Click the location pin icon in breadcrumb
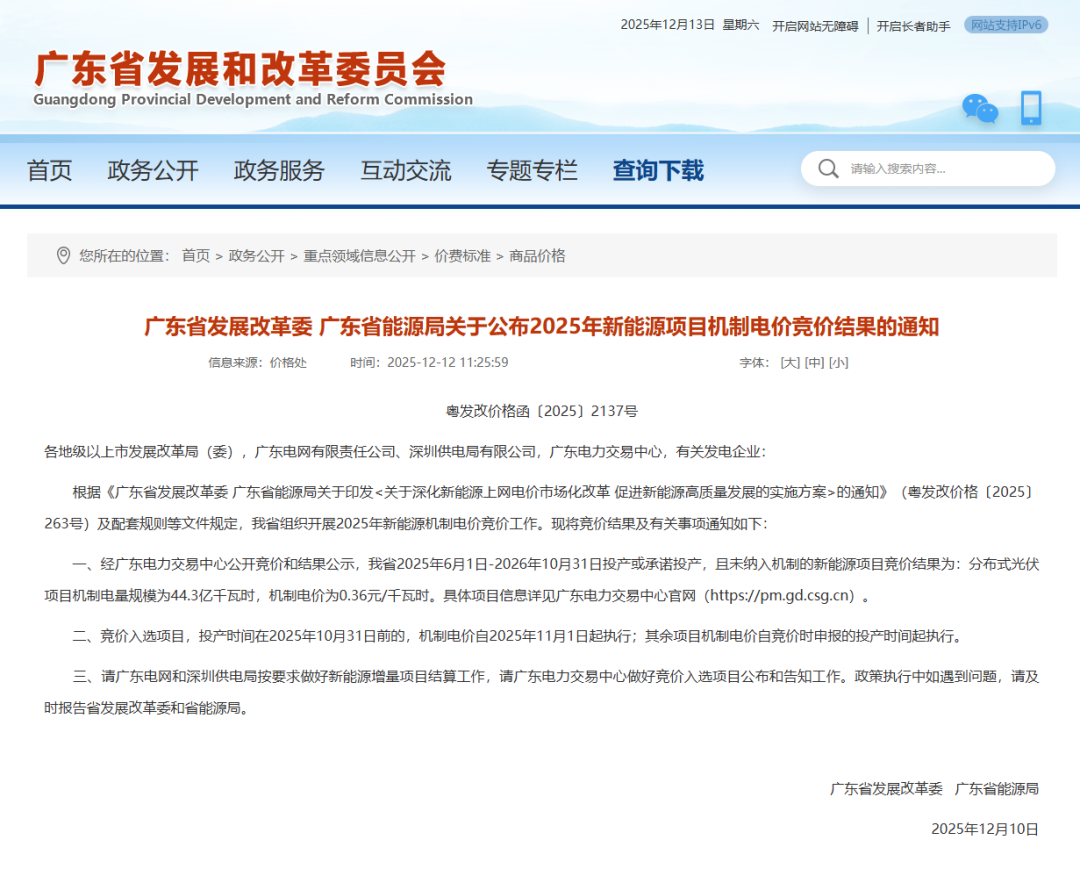 tap(63, 256)
